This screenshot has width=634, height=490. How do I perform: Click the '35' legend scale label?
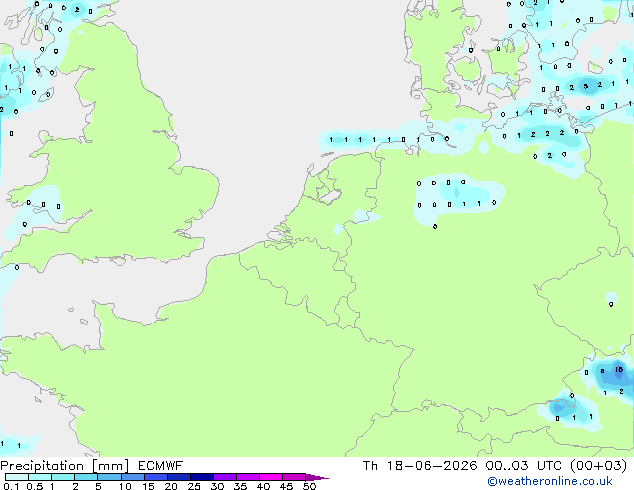click(240, 486)
